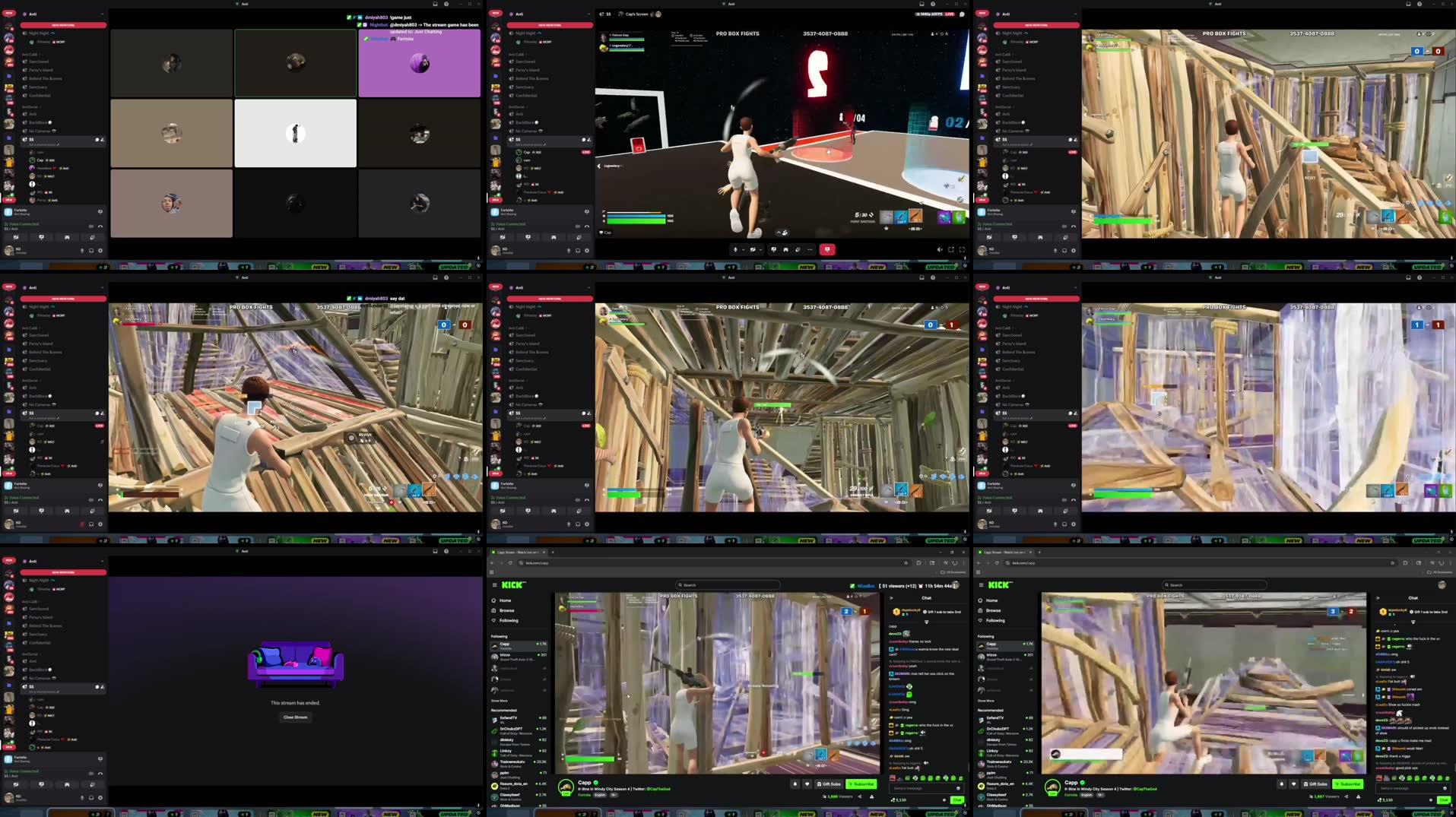
Task: Click stream volume speaker icon under Cap's Screen
Action: click(x=940, y=249)
